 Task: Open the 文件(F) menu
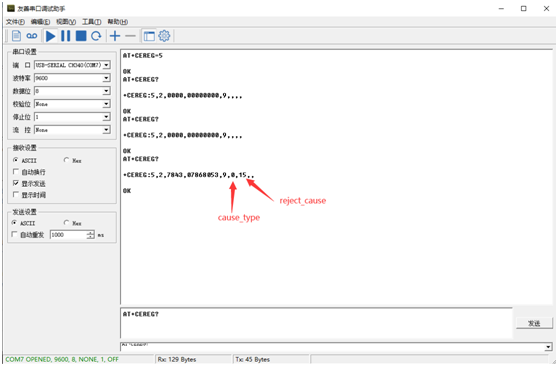coord(15,22)
